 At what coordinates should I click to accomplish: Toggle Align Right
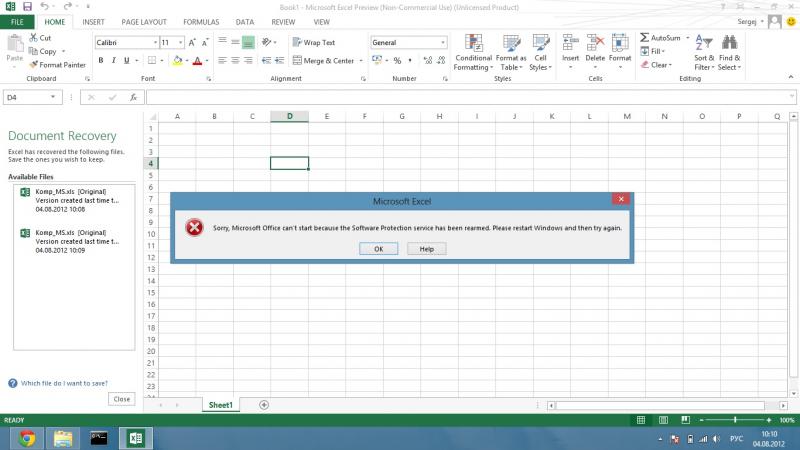248,60
